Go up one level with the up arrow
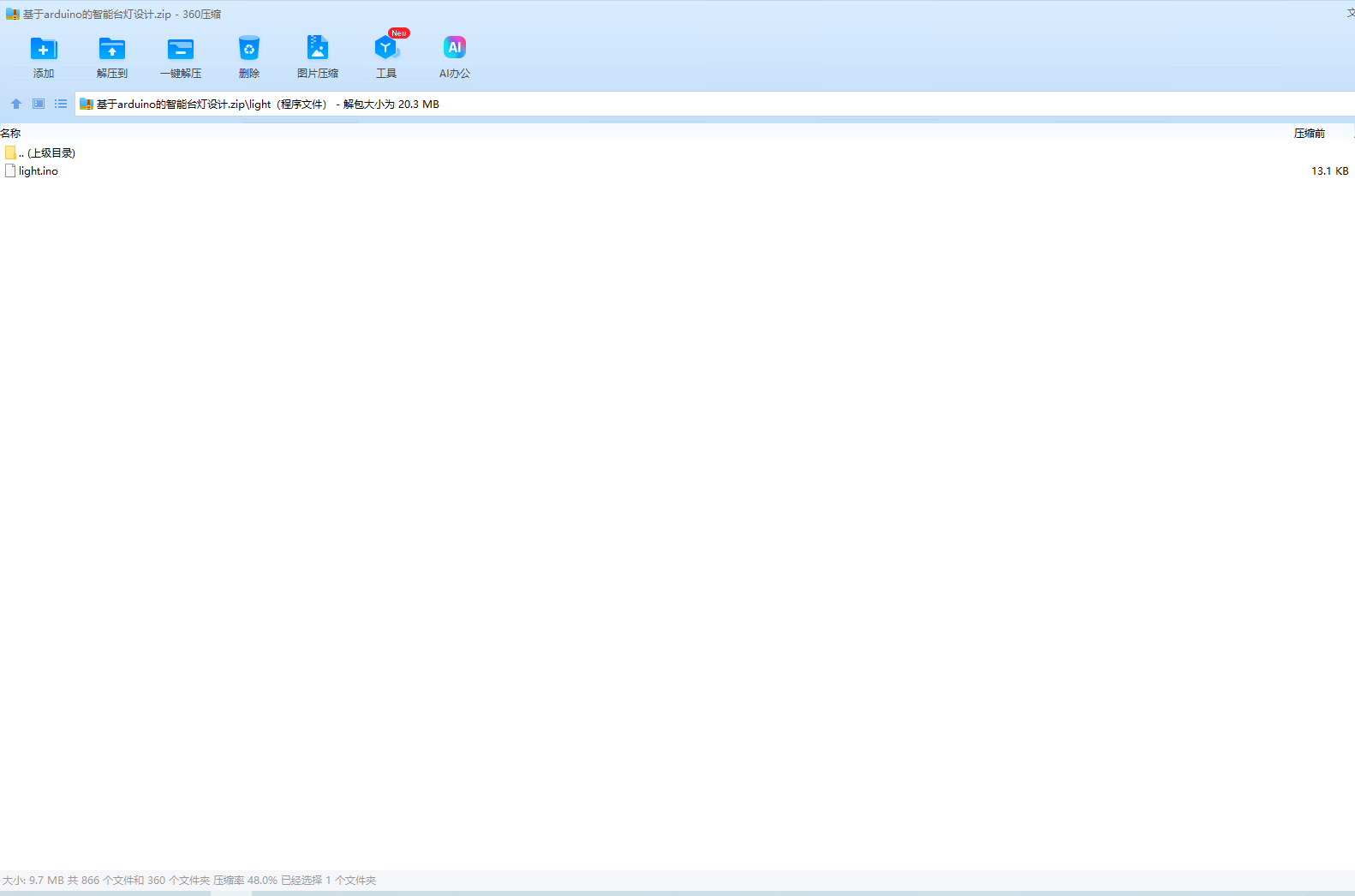1355x896 pixels. [16, 104]
